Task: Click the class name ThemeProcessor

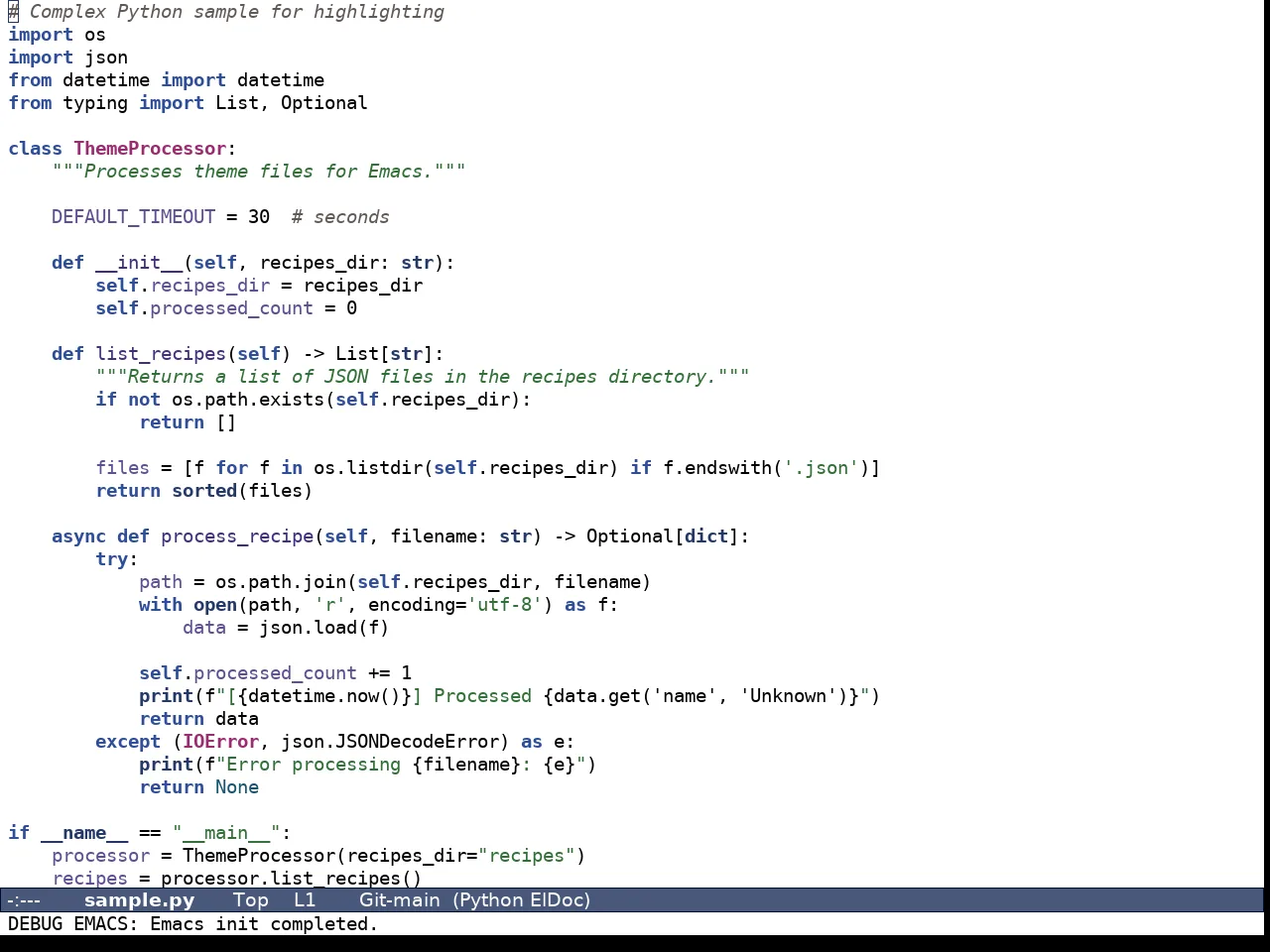Action: 150,149
